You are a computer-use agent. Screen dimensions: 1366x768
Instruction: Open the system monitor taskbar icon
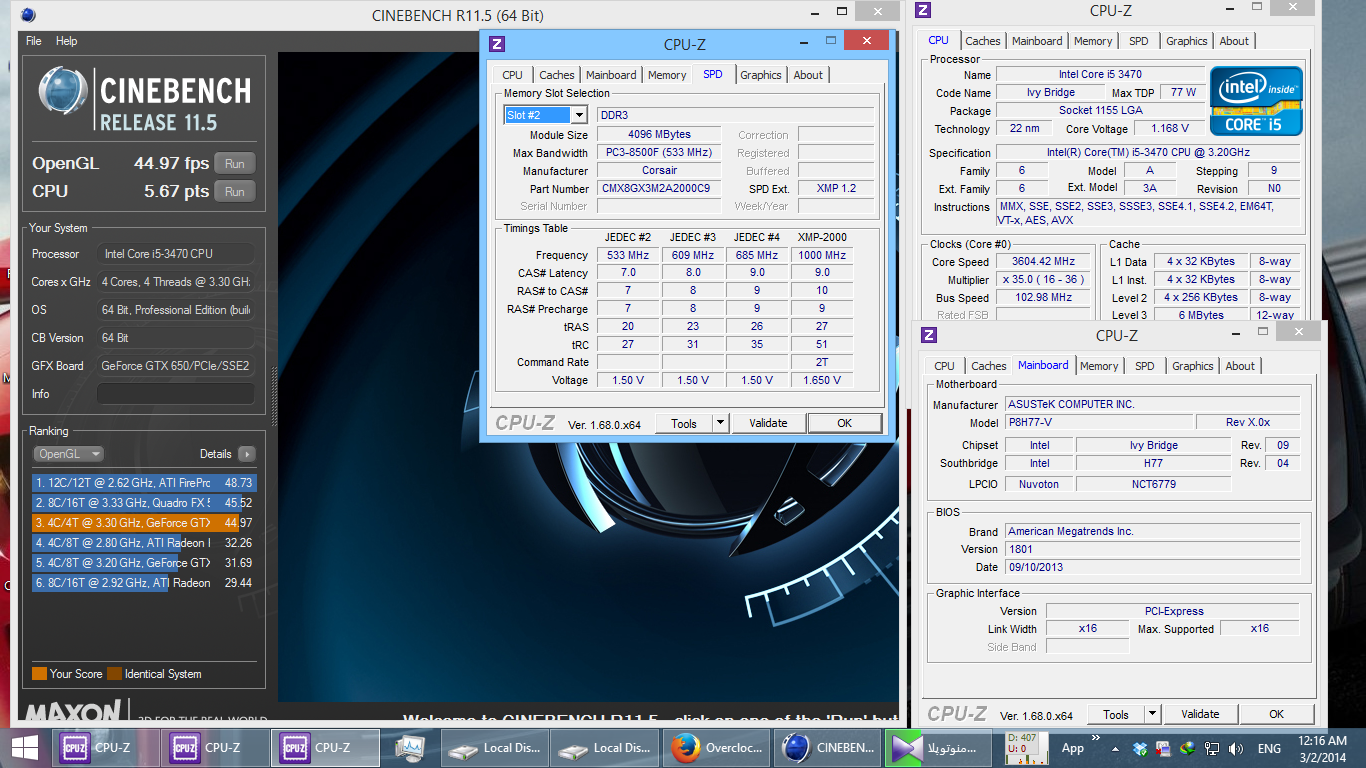coord(410,747)
